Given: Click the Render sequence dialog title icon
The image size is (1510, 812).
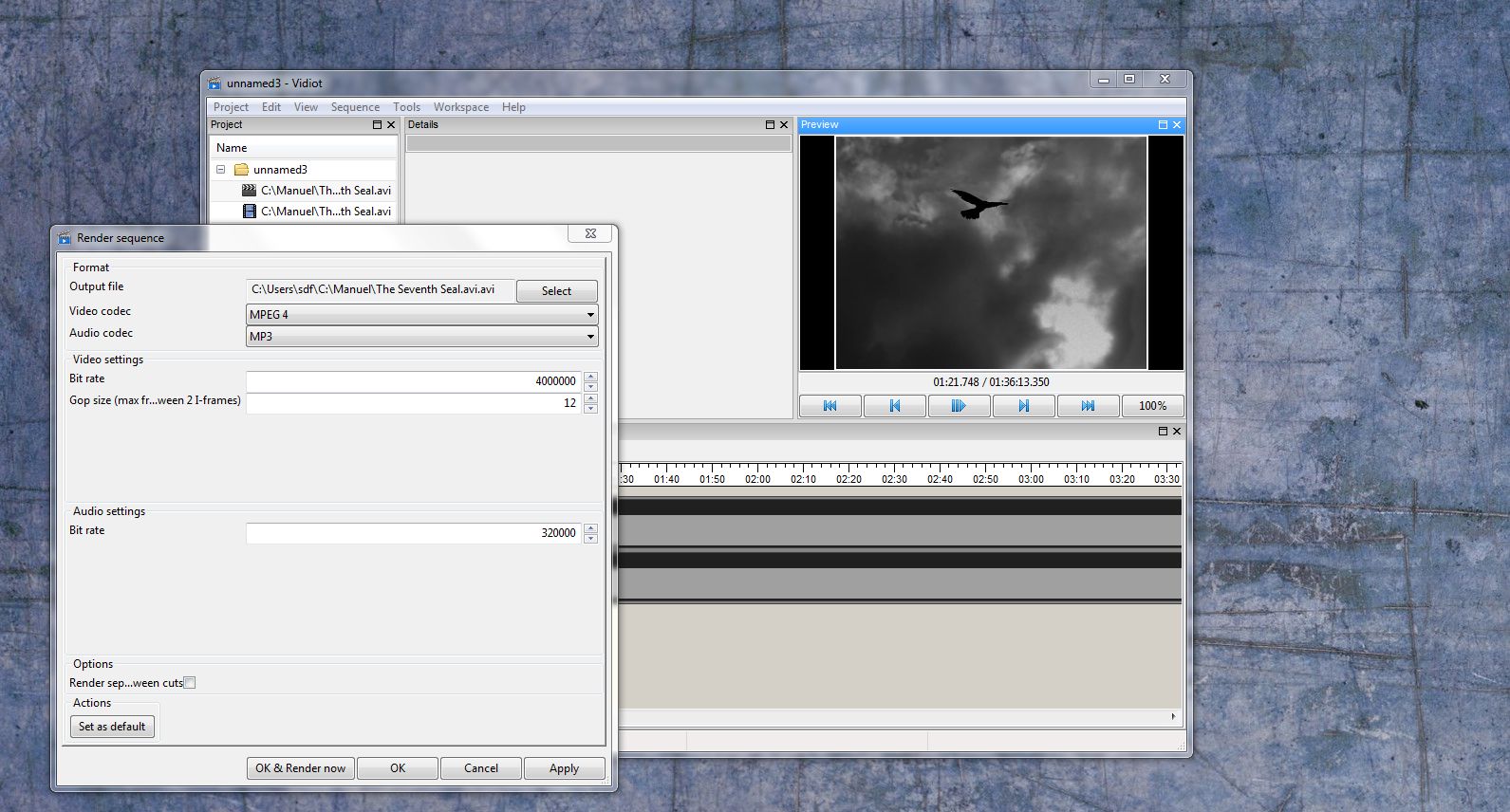Looking at the screenshot, I should pos(65,238).
